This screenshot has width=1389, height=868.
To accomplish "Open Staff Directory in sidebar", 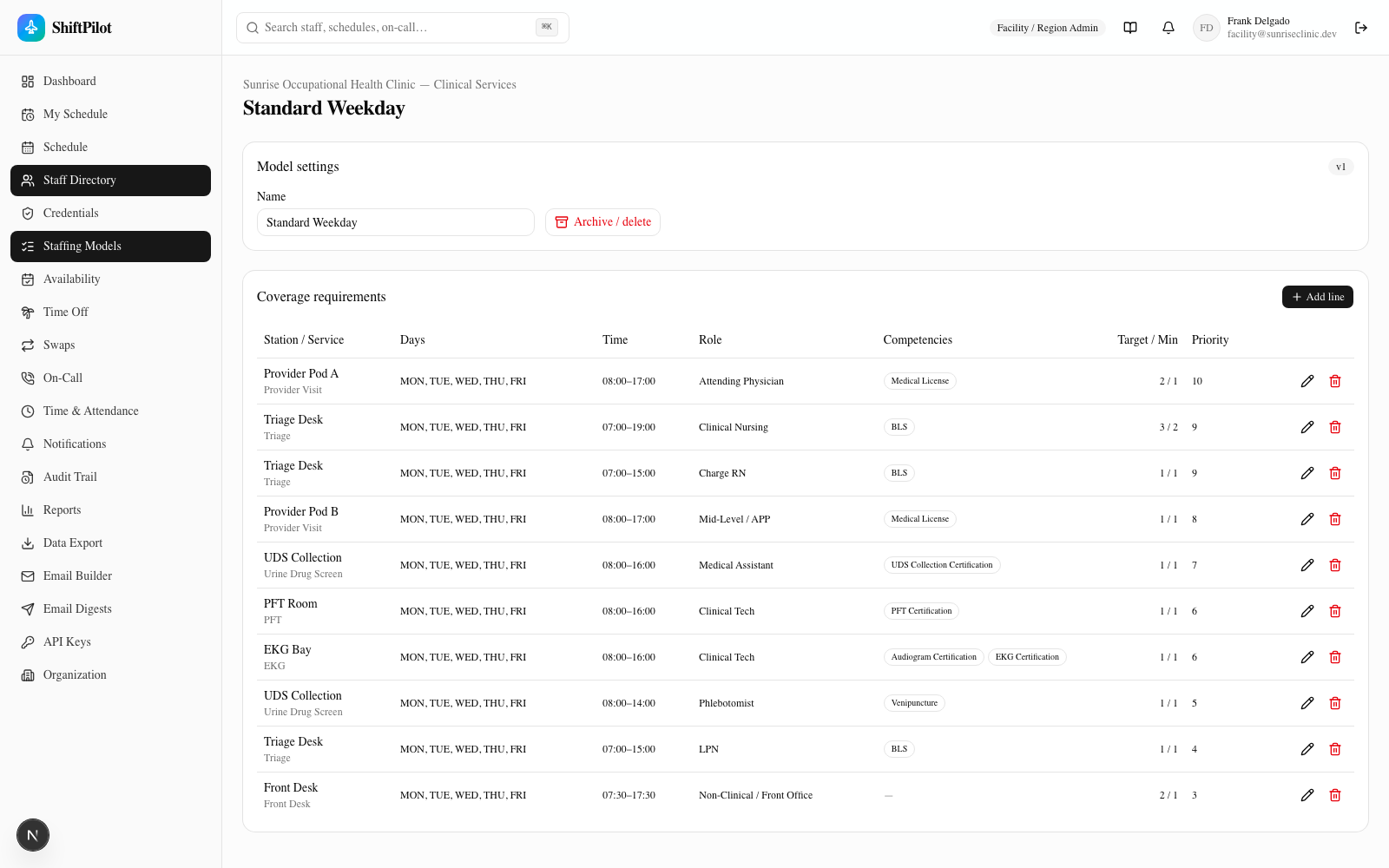I will point(110,181).
